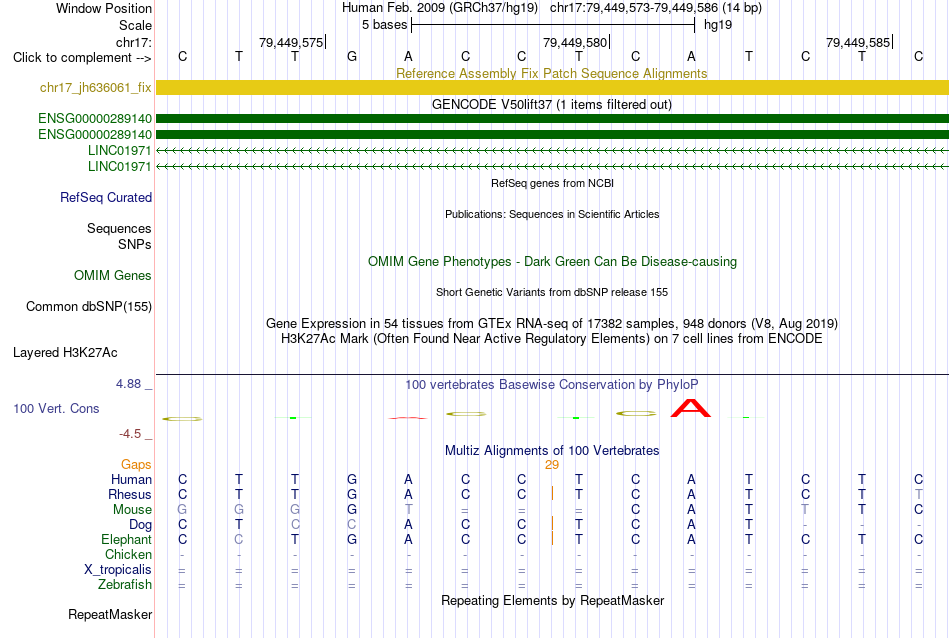Click the Short Genetic Variants dbSNP title
Image resolution: width=950 pixels, height=638 pixels.
pos(552,292)
